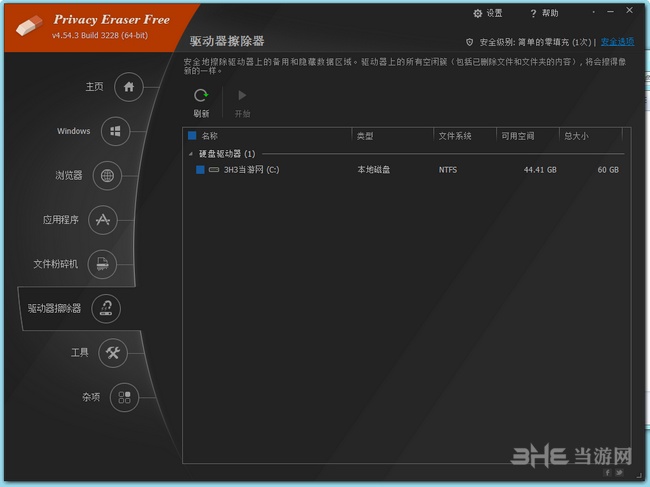This screenshot has height=487, width=650.
Task: Open the applications (应用程序) icon
Action: (x=103, y=220)
